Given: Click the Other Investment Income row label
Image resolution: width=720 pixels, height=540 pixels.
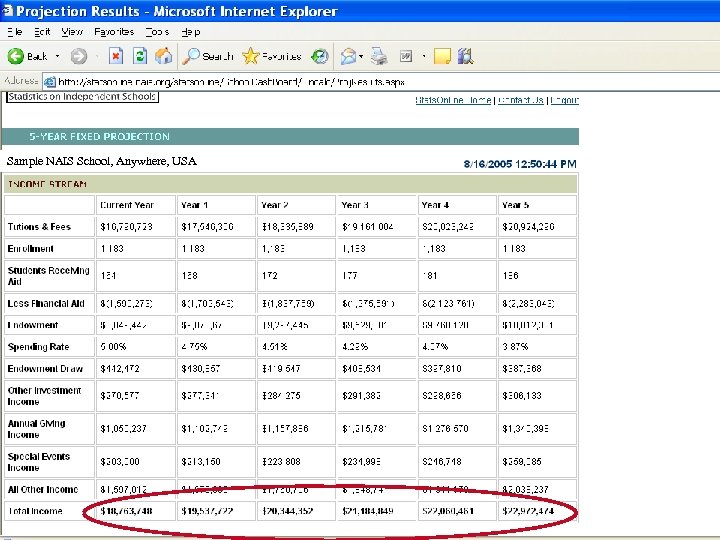Looking at the screenshot, I should pyautogui.click(x=44, y=396).
